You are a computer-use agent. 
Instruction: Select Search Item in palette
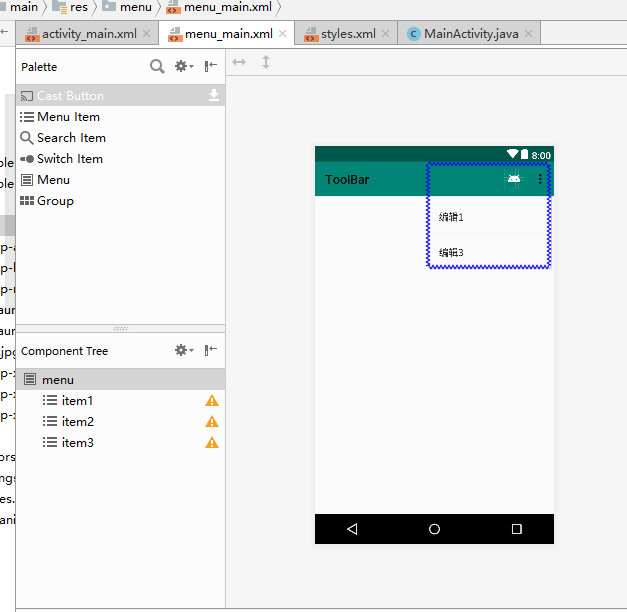120,138
